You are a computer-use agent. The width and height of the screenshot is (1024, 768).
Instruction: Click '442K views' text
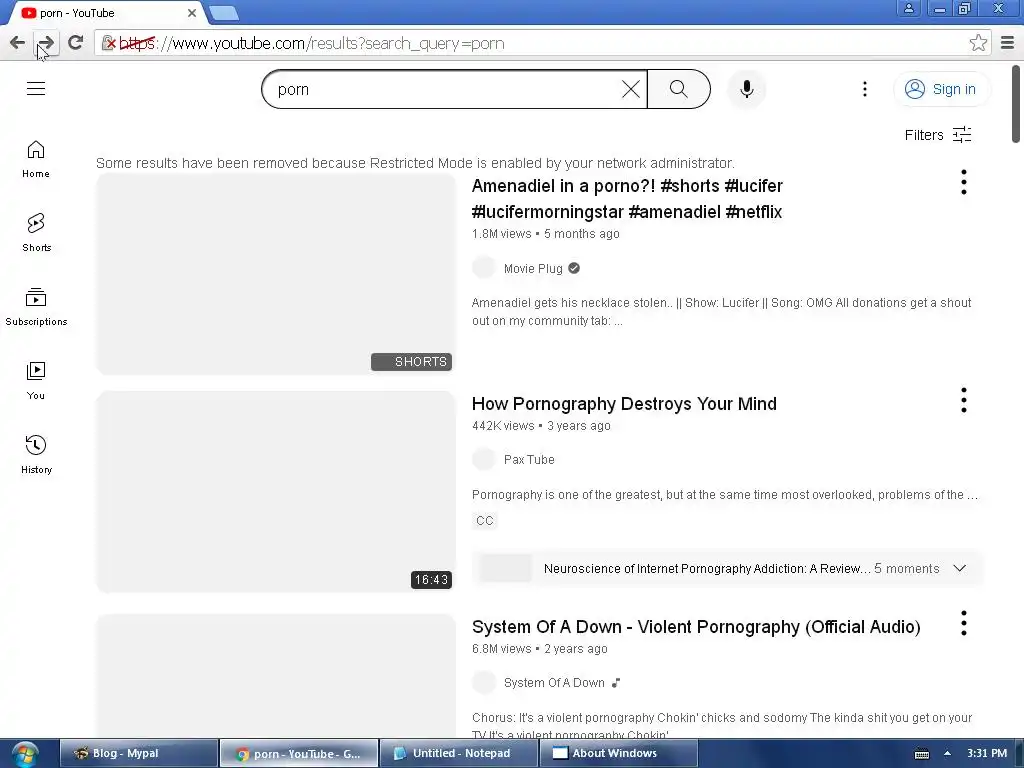503,426
